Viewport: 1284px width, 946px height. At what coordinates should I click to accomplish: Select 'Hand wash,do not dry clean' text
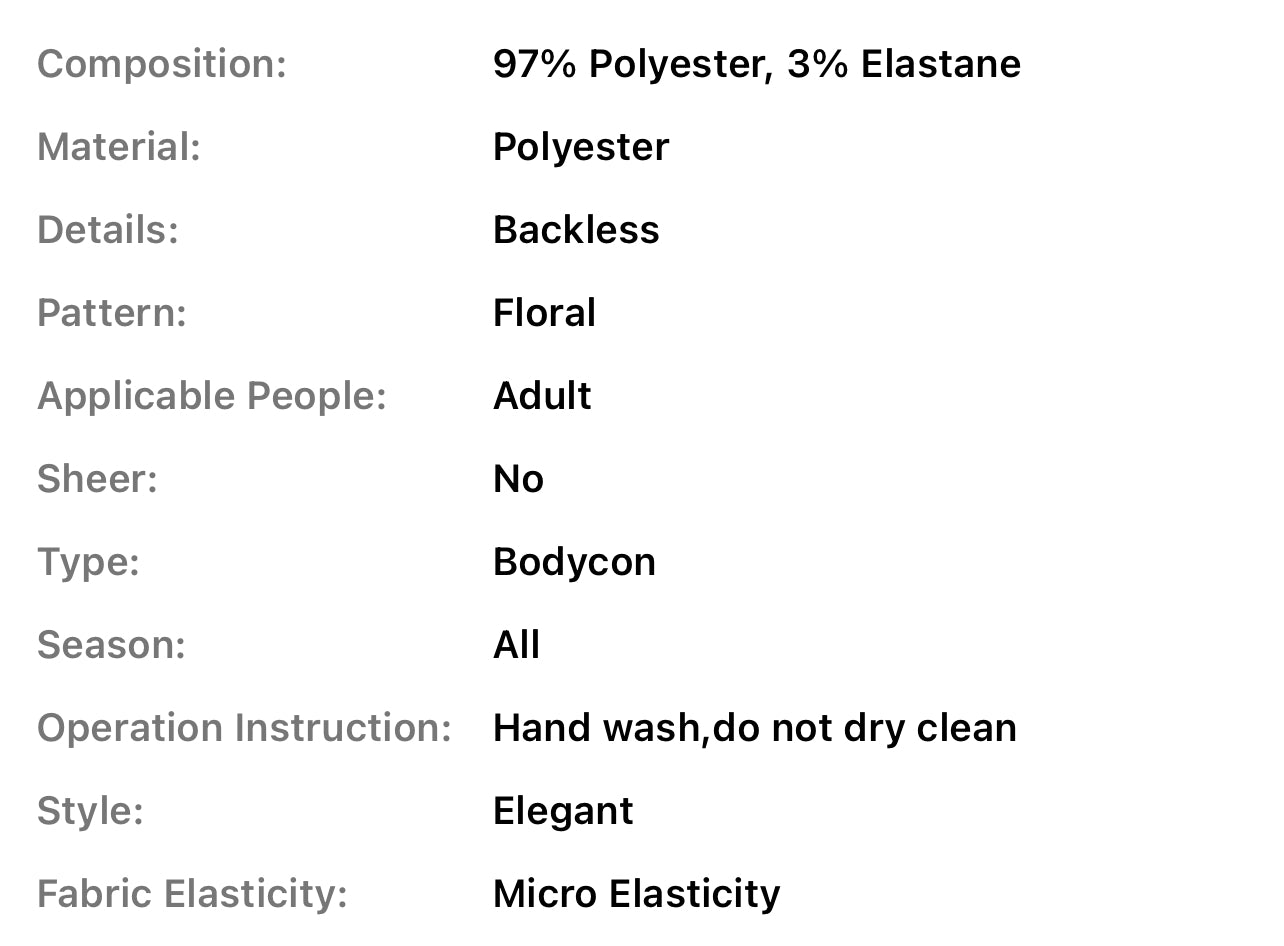[x=754, y=728]
